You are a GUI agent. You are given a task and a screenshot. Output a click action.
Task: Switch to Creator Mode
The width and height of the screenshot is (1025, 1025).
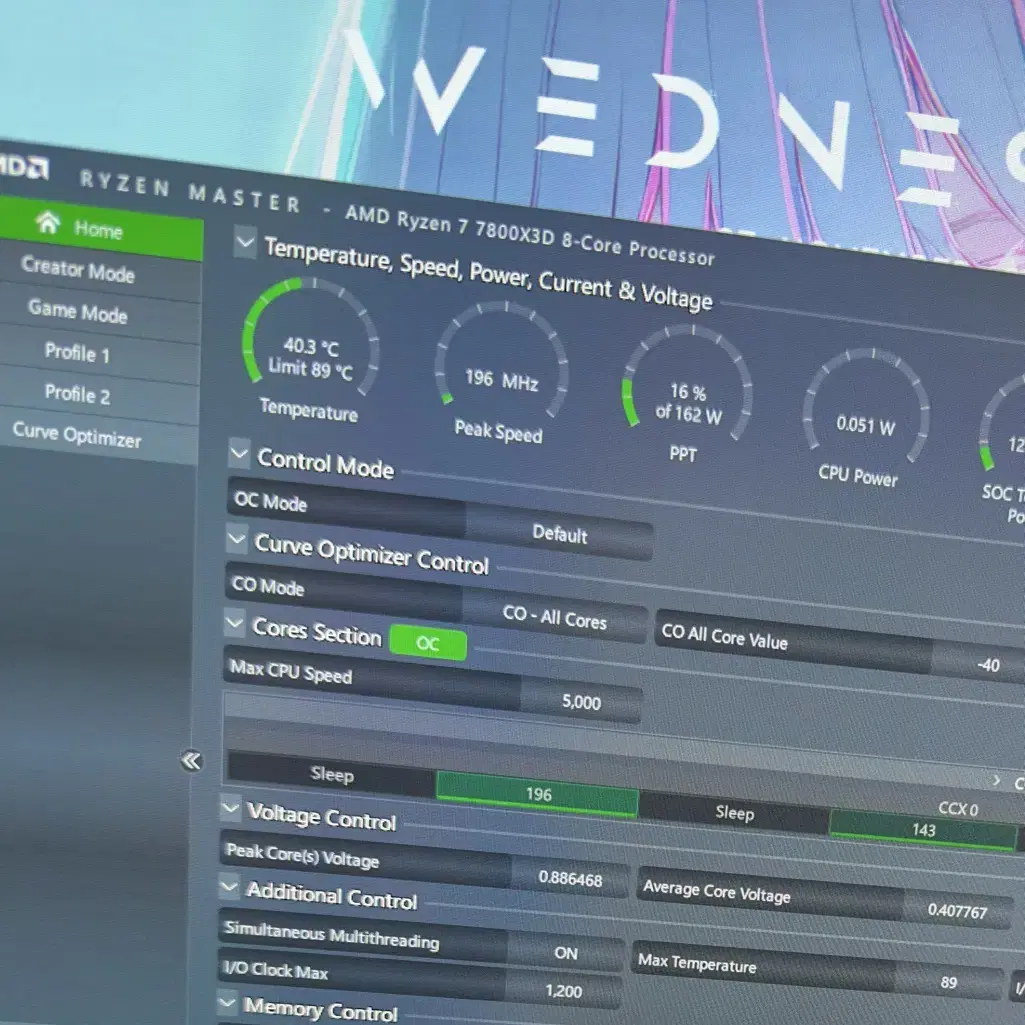[x=77, y=269]
